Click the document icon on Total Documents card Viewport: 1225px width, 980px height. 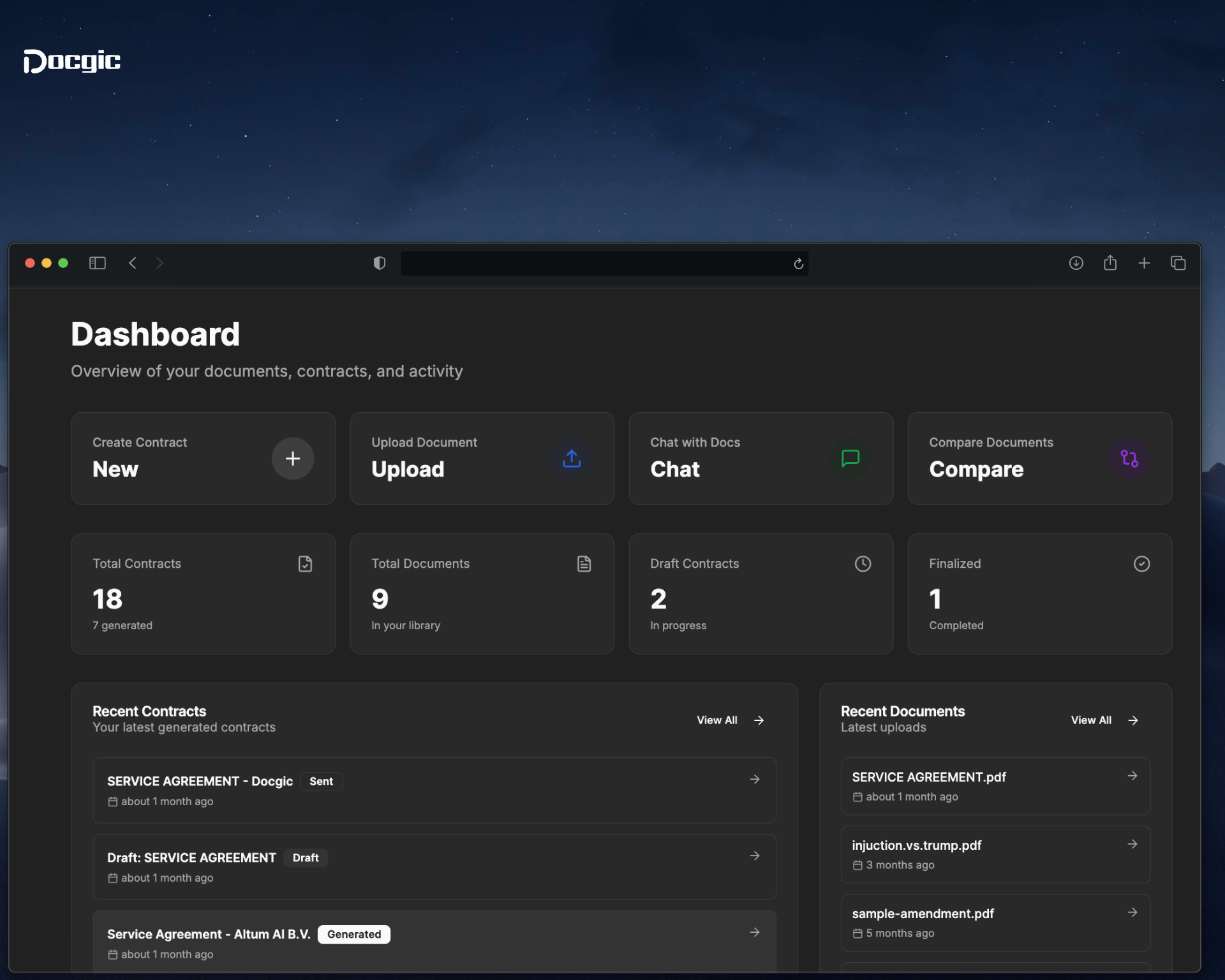(584, 563)
